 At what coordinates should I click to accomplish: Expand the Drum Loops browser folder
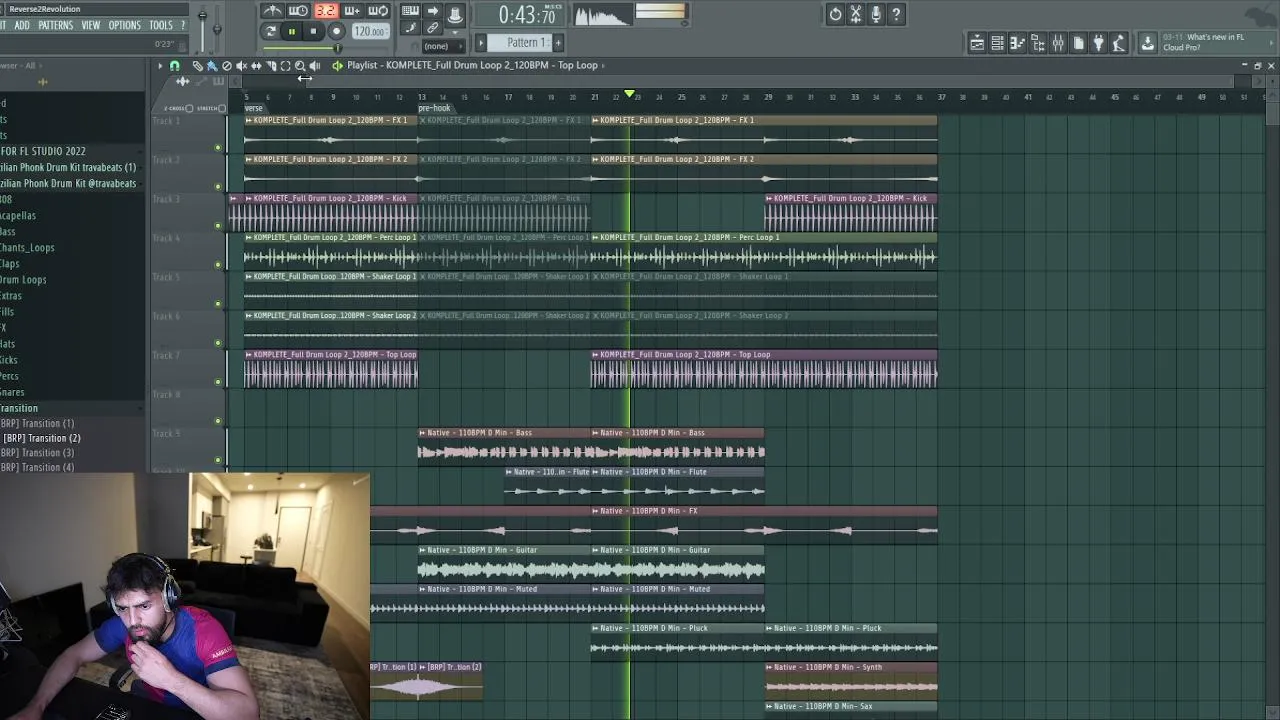coord(23,280)
